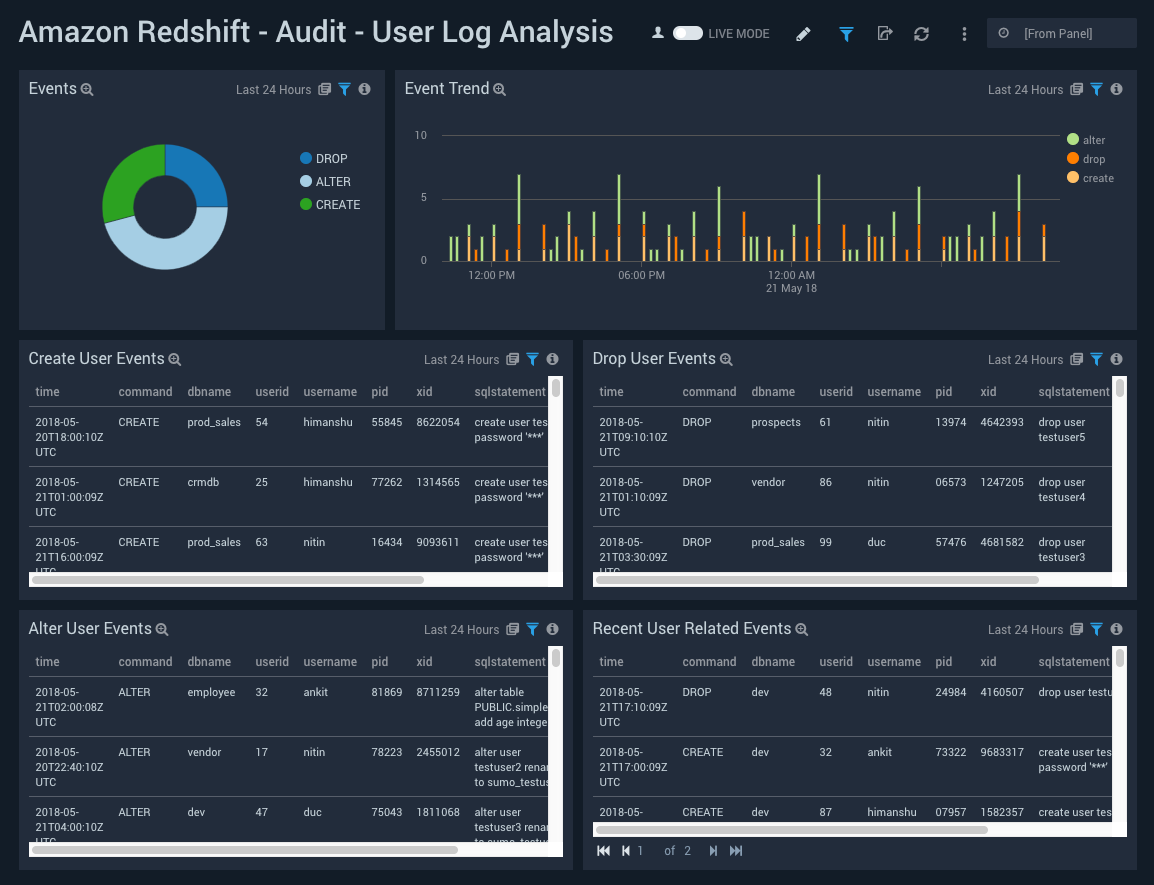Open the [From Panel] time range selector
The width and height of the screenshot is (1154, 885).
(x=1062, y=32)
